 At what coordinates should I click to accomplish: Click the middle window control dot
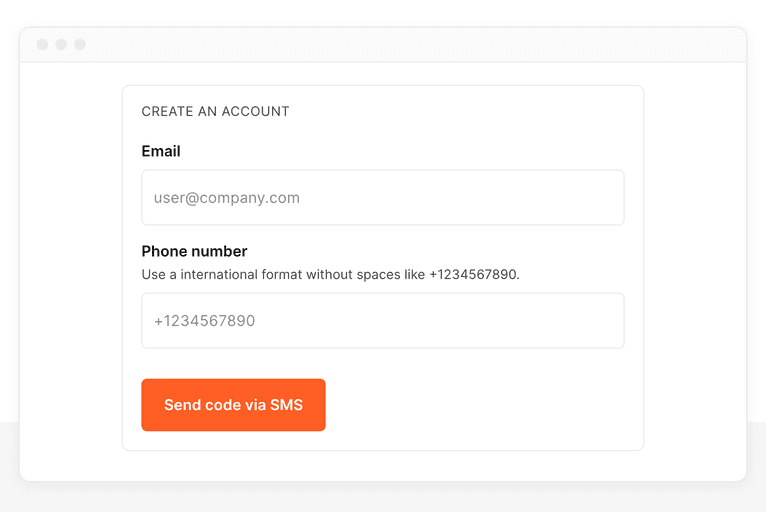[x=61, y=45]
